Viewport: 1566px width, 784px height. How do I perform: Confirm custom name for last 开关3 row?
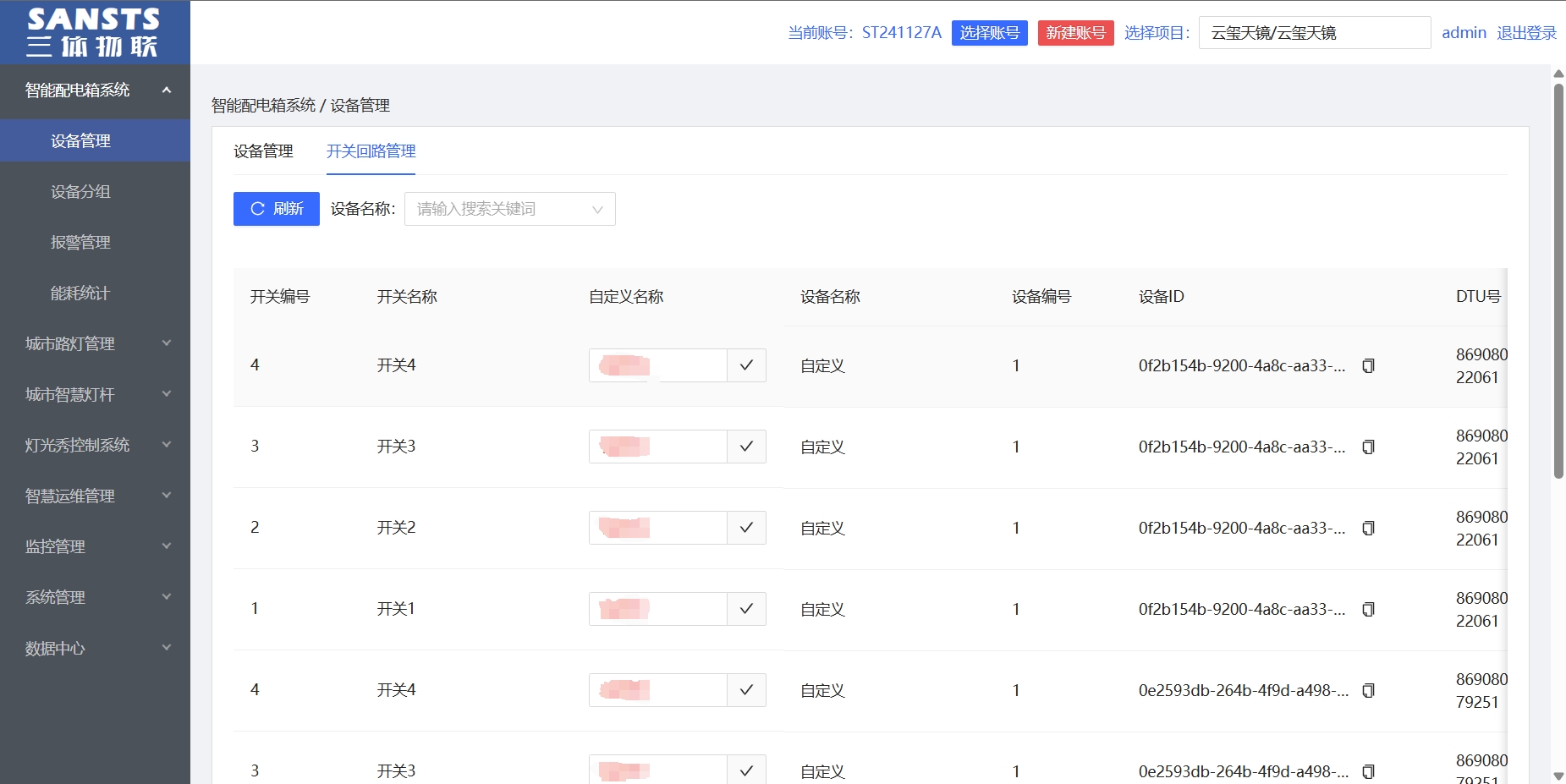pyautogui.click(x=746, y=770)
